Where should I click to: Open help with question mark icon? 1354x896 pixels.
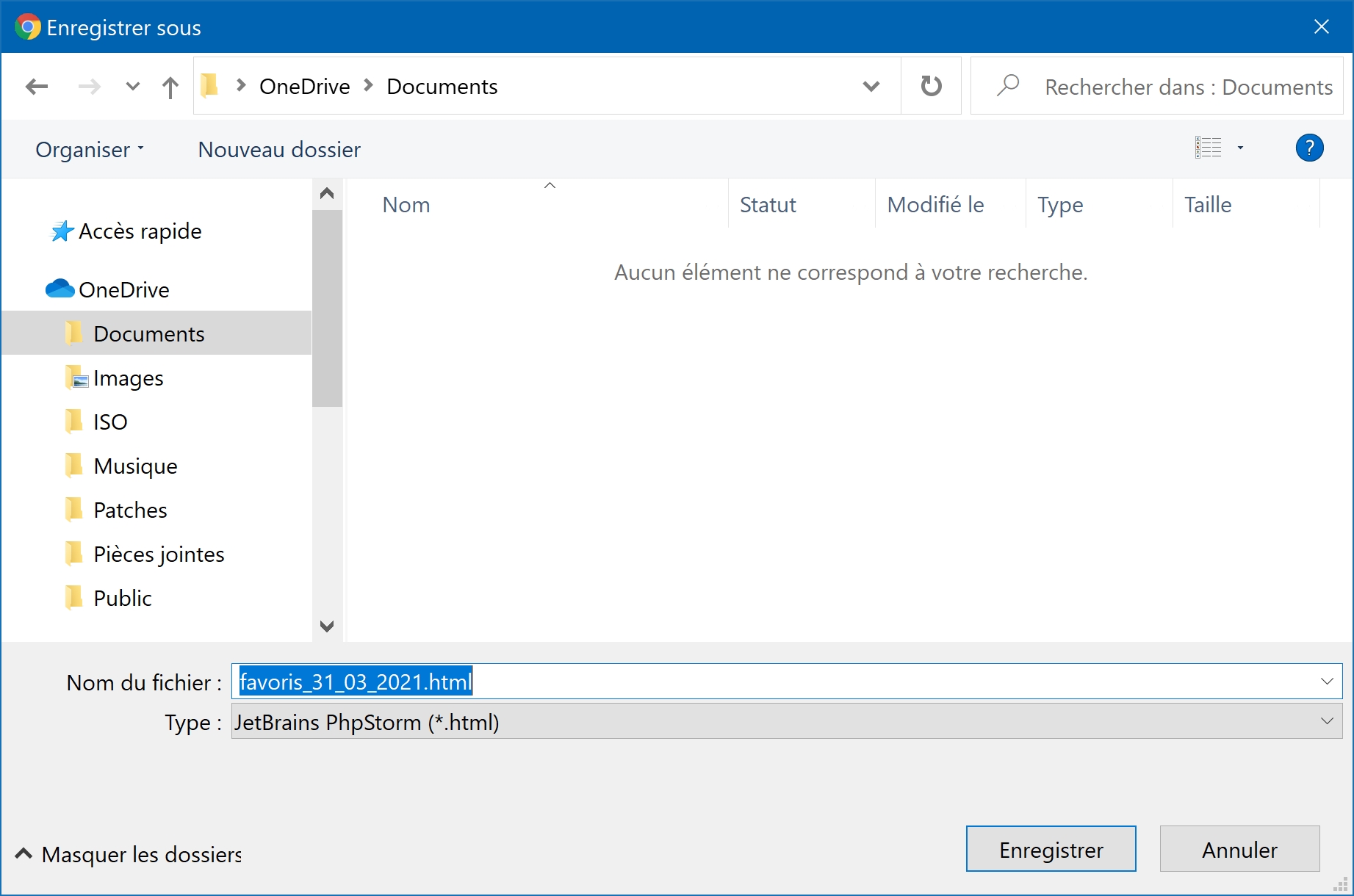click(x=1309, y=148)
